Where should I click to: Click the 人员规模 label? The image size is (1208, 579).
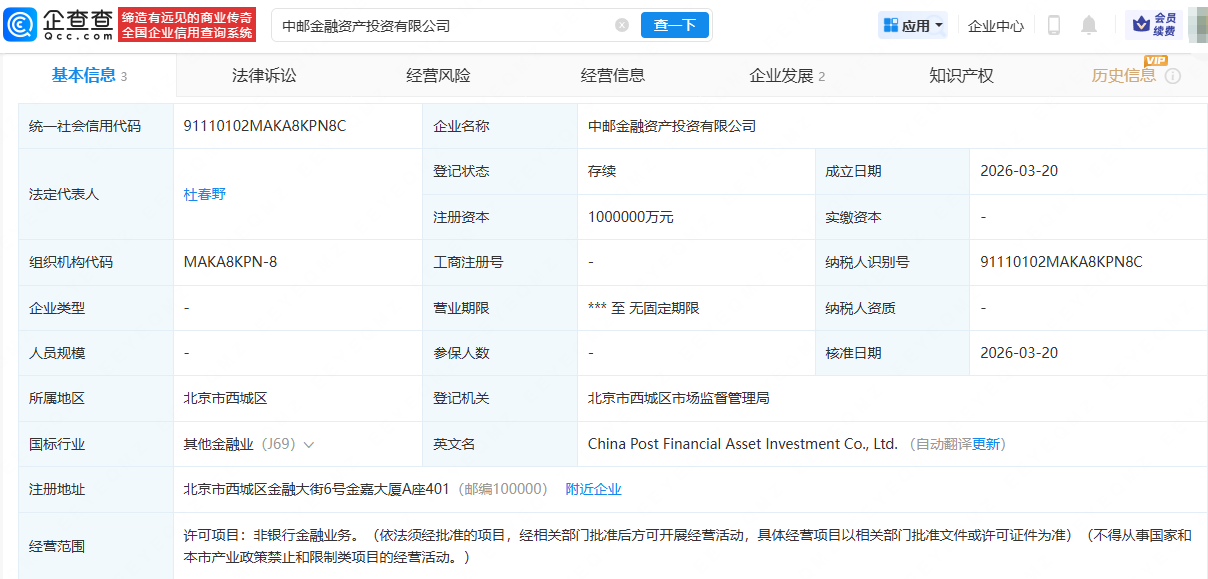57,353
